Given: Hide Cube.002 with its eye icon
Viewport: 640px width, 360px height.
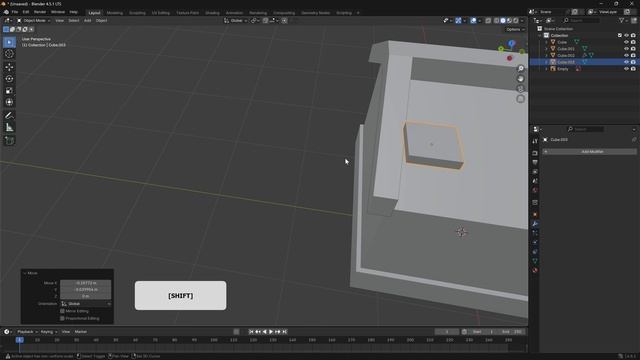Looking at the screenshot, I should click(626, 56).
